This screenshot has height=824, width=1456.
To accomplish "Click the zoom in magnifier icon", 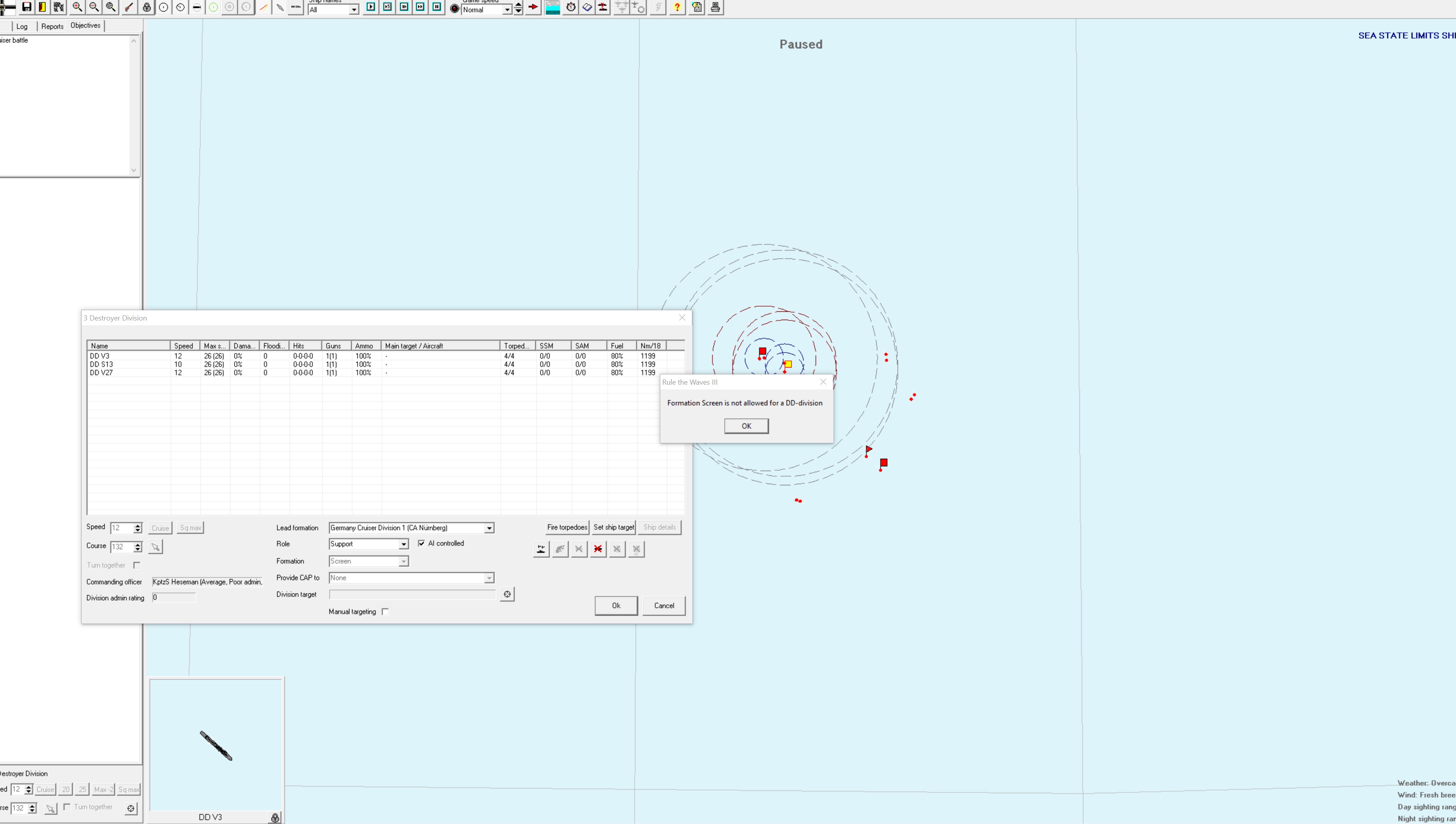I will pos(78,8).
